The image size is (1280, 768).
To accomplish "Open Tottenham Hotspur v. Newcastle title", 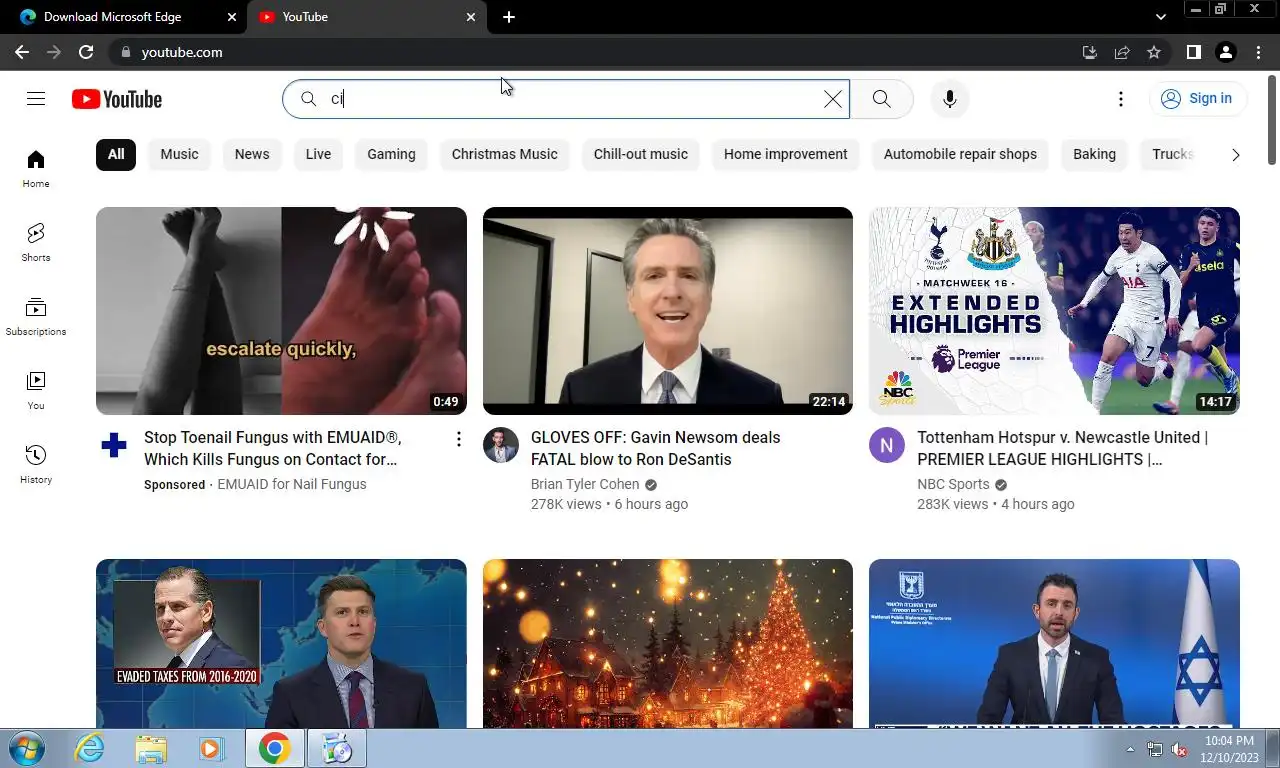I will [x=1062, y=448].
